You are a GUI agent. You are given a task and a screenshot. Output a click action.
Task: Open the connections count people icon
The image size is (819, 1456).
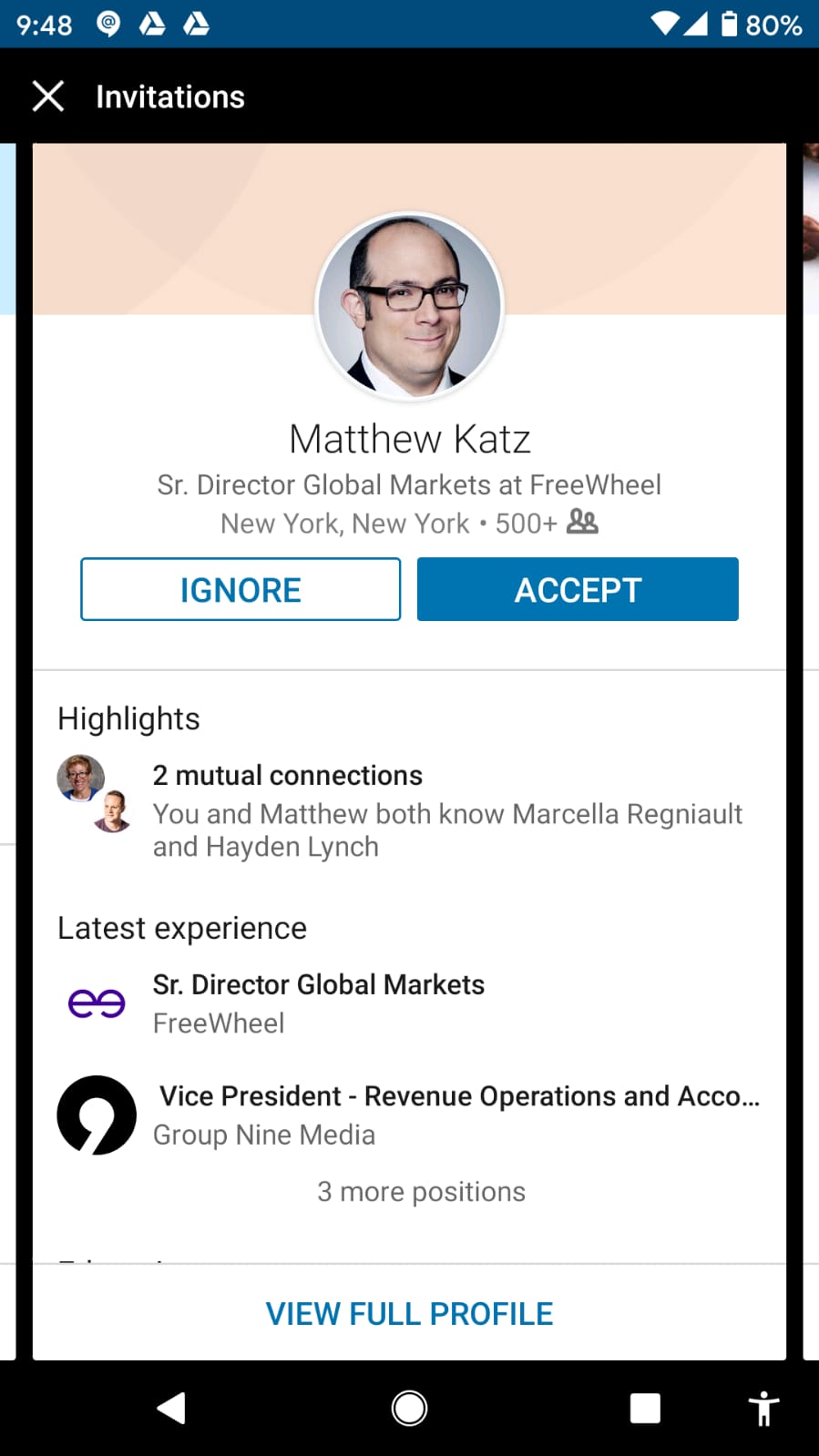[582, 522]
